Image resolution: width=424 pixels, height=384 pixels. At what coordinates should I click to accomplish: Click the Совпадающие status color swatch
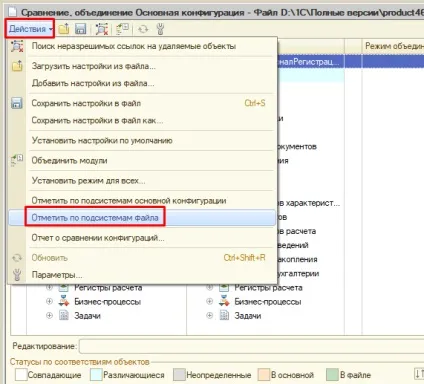click(21, 375)
